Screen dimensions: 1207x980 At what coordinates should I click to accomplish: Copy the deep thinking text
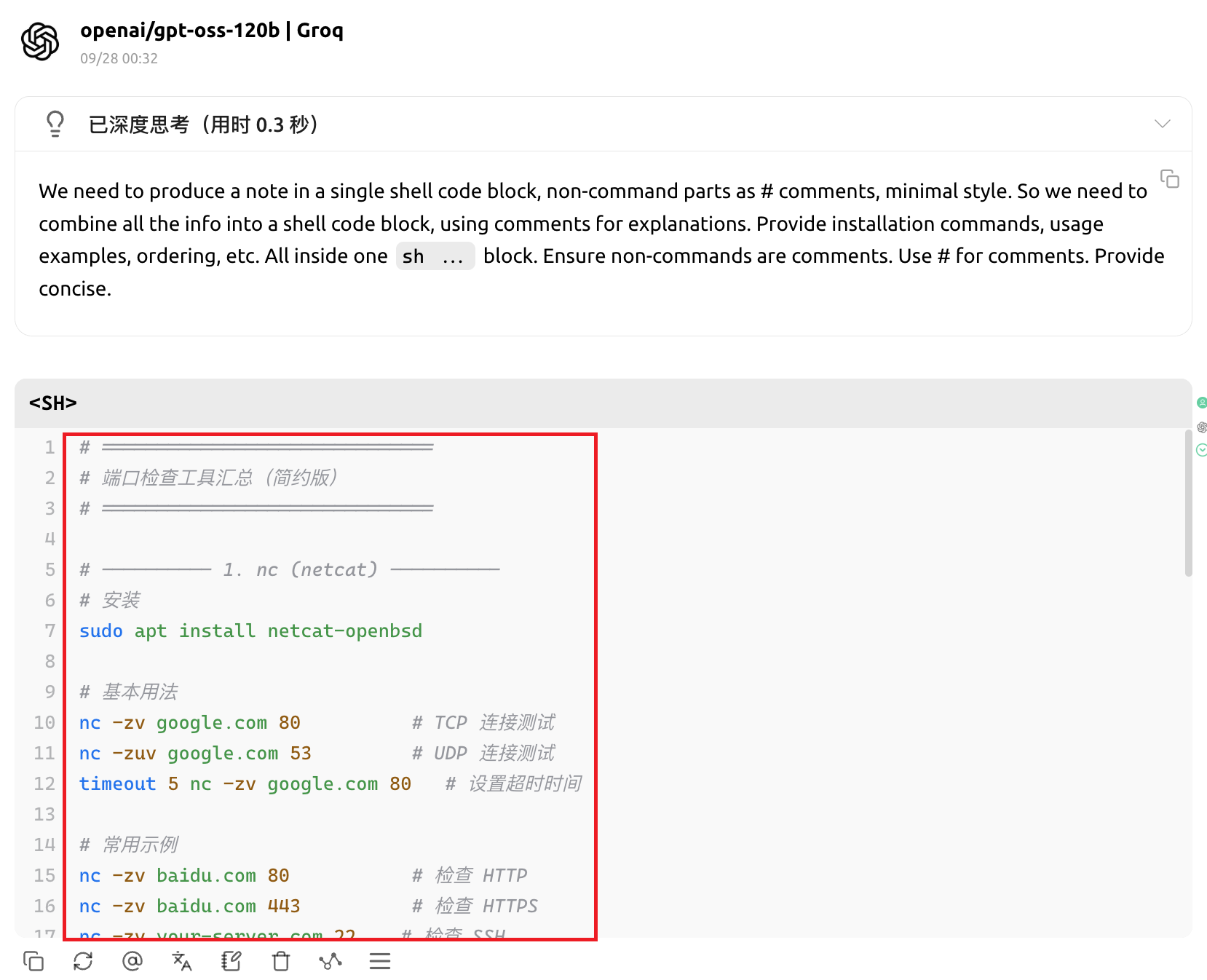click(x=1170, y=178)
